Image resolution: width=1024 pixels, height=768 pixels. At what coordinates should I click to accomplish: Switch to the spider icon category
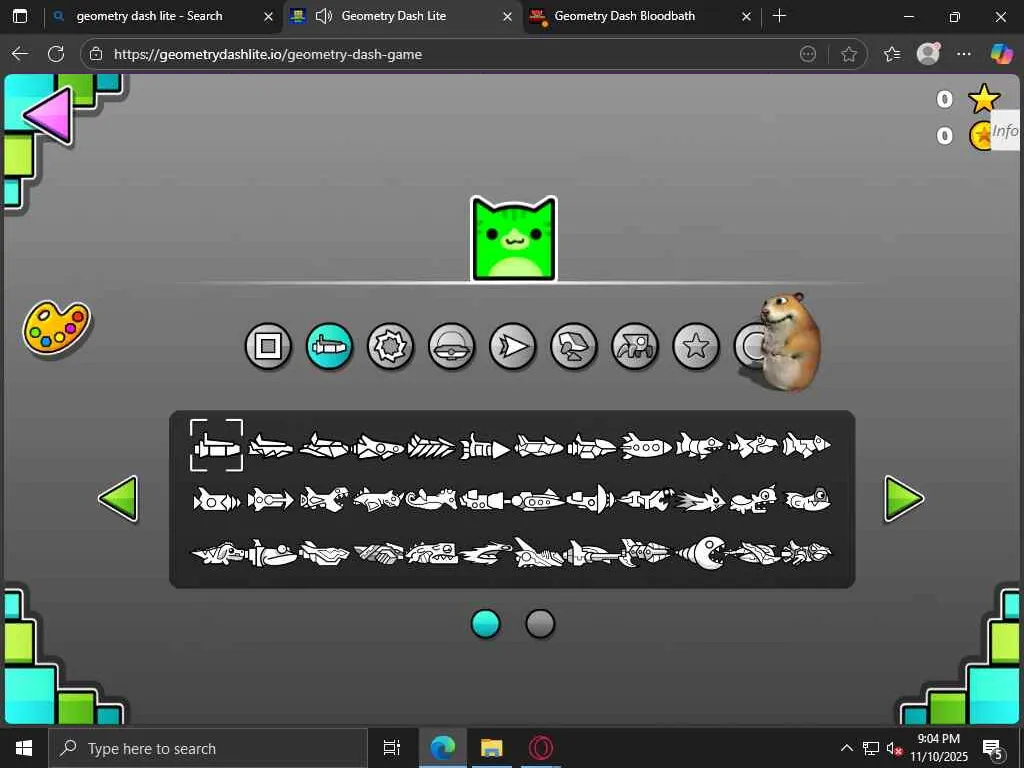635,346
